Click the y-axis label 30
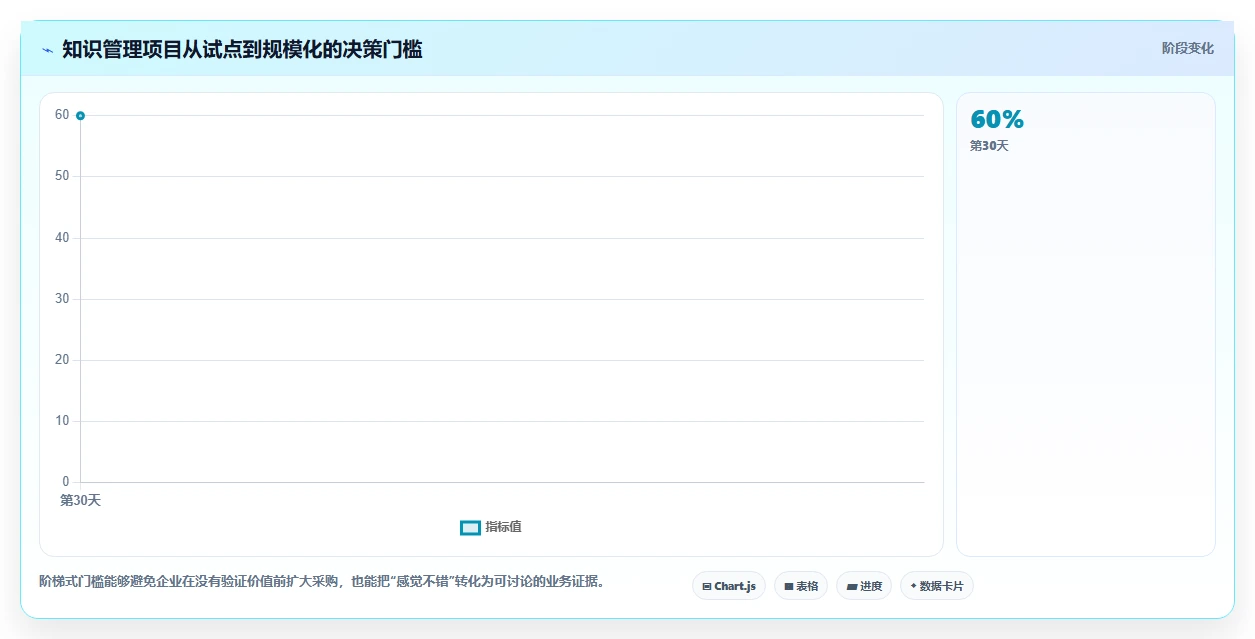 (62, 299)
